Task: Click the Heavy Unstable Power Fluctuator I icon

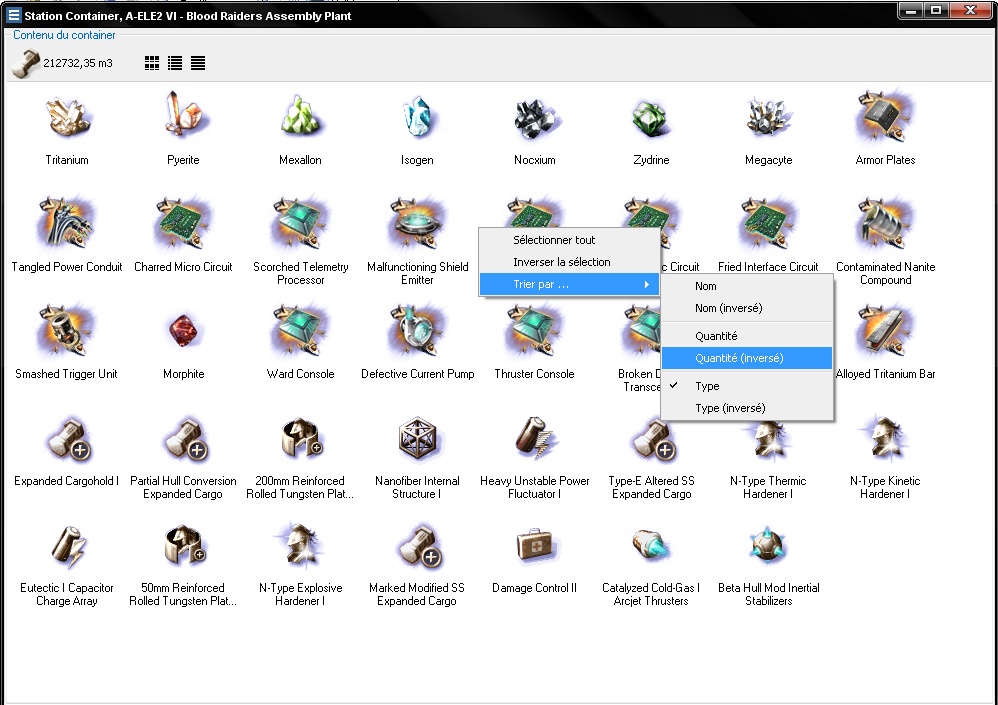Action: click(x=535, y=438)
